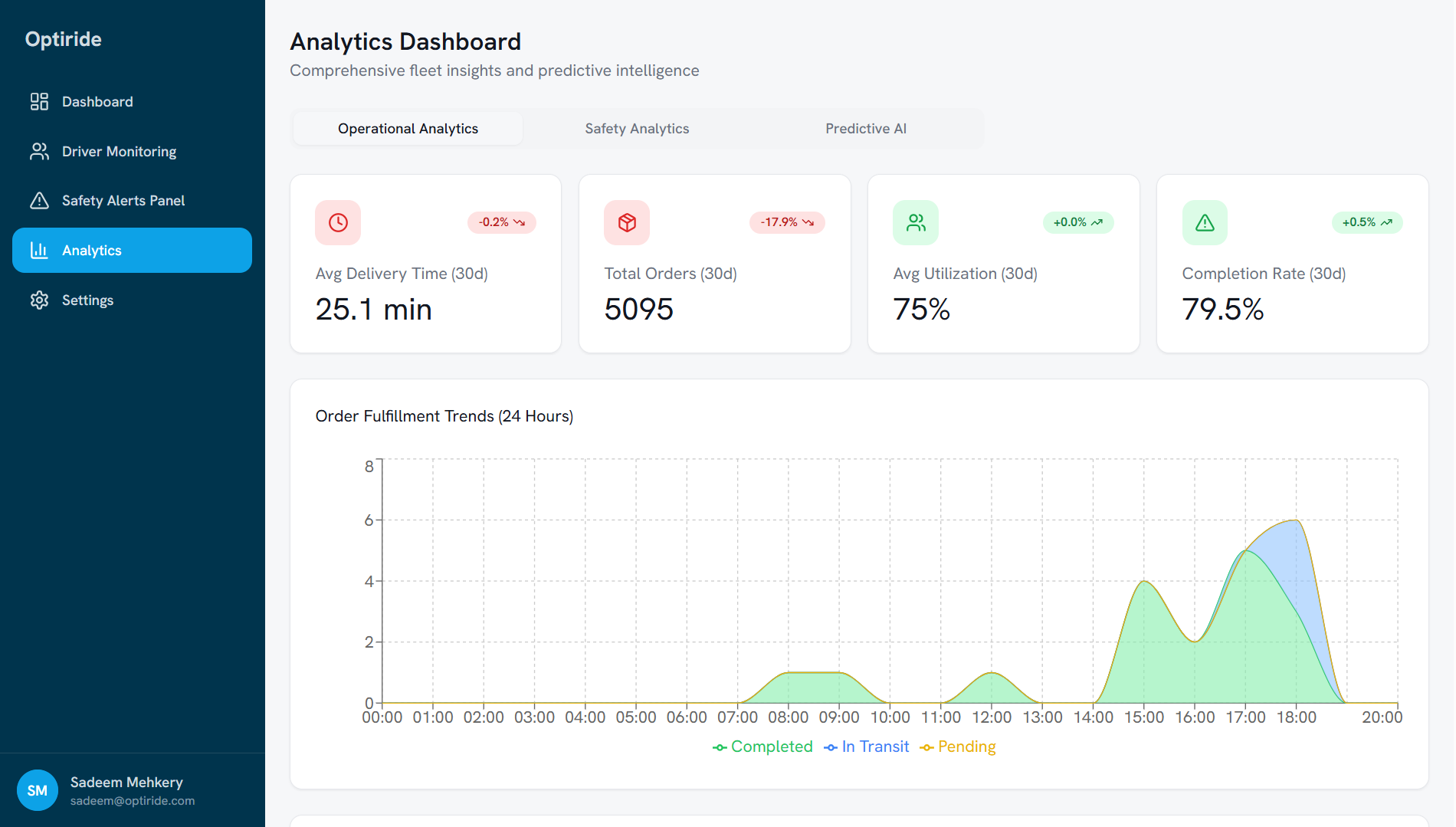
Task: Click the Order Fulfillment Trends chart title
Action: pyautogui.click(x=444, y=416)
